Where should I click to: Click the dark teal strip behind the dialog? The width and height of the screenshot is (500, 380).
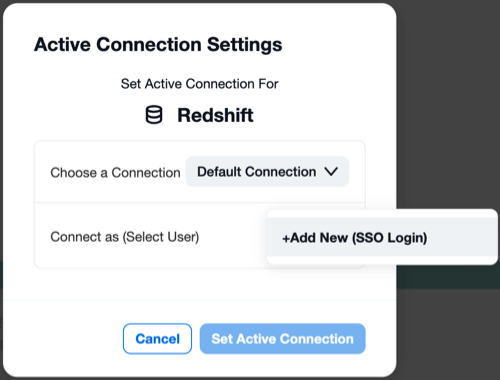point(448,277)
